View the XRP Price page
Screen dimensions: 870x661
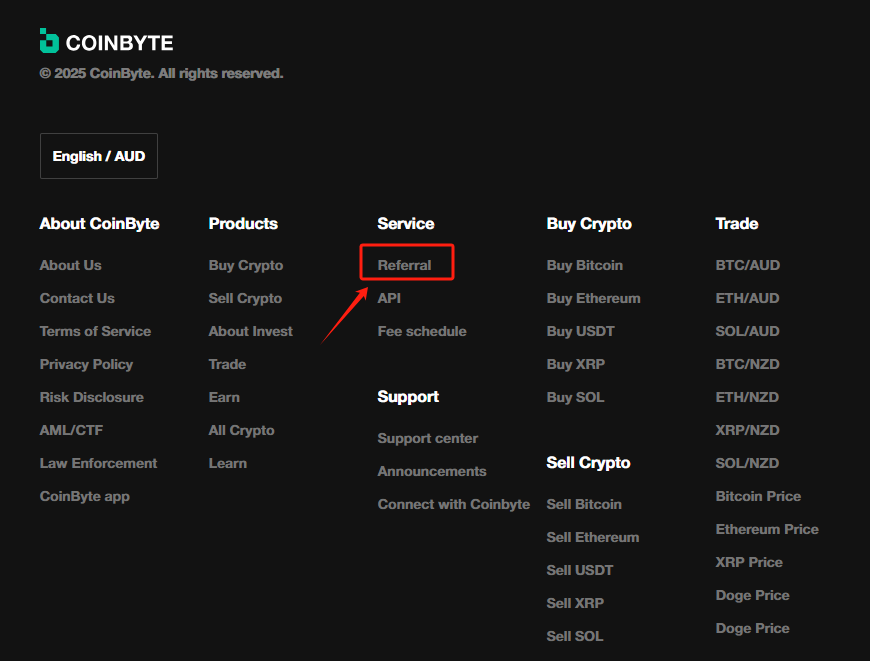(748, 561)
